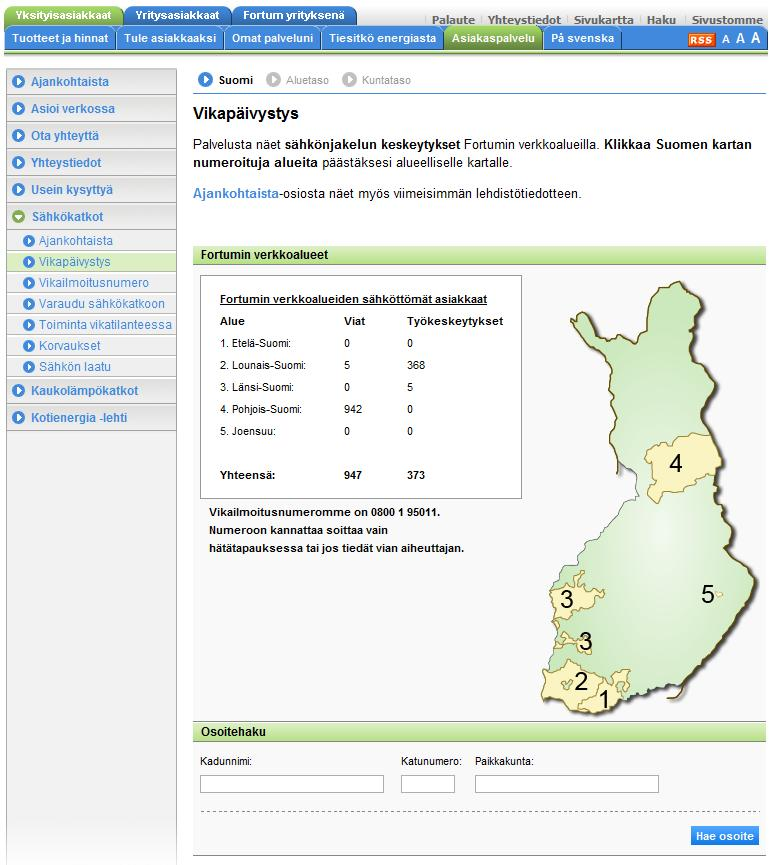773x865 pixels.
Task: Open the Sivukartta link
Action: [603, 20]
